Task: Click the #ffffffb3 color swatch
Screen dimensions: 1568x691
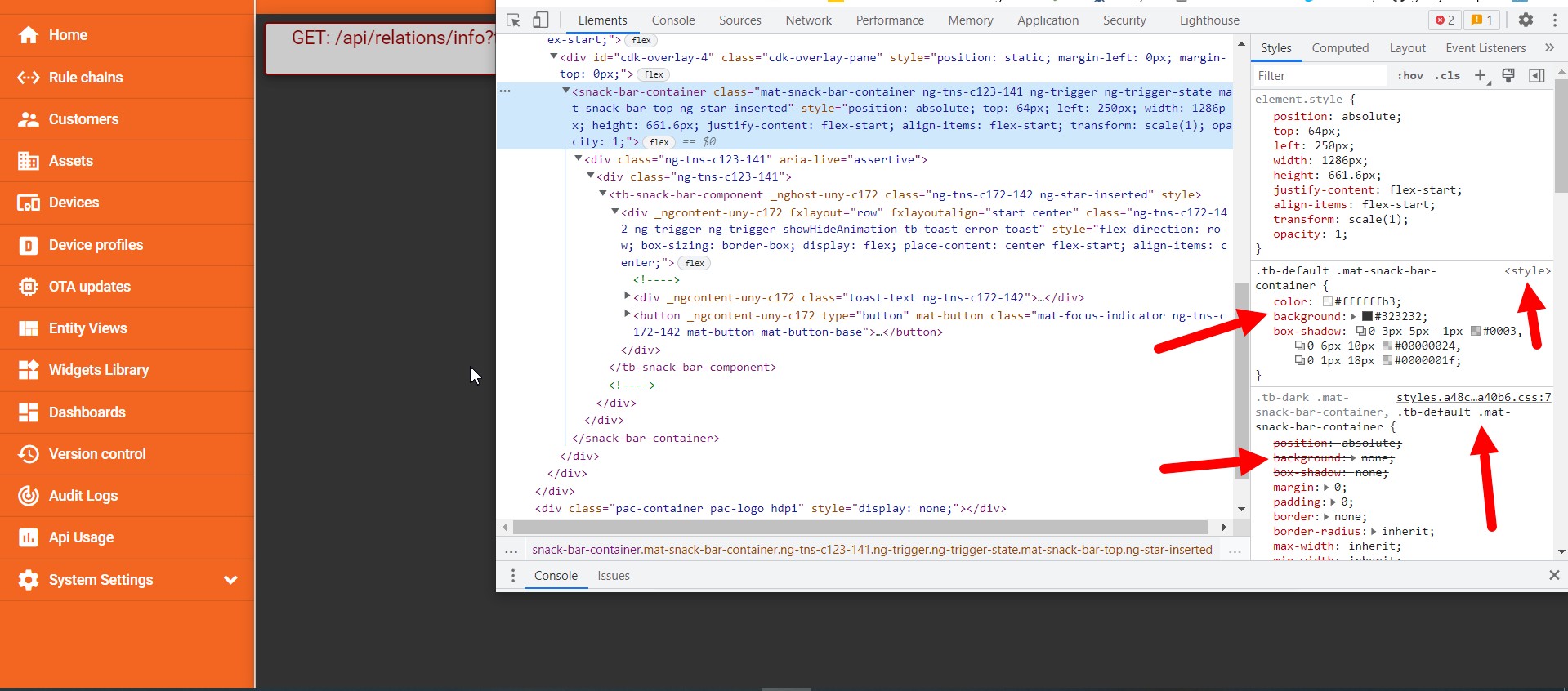Action: 1328,302
